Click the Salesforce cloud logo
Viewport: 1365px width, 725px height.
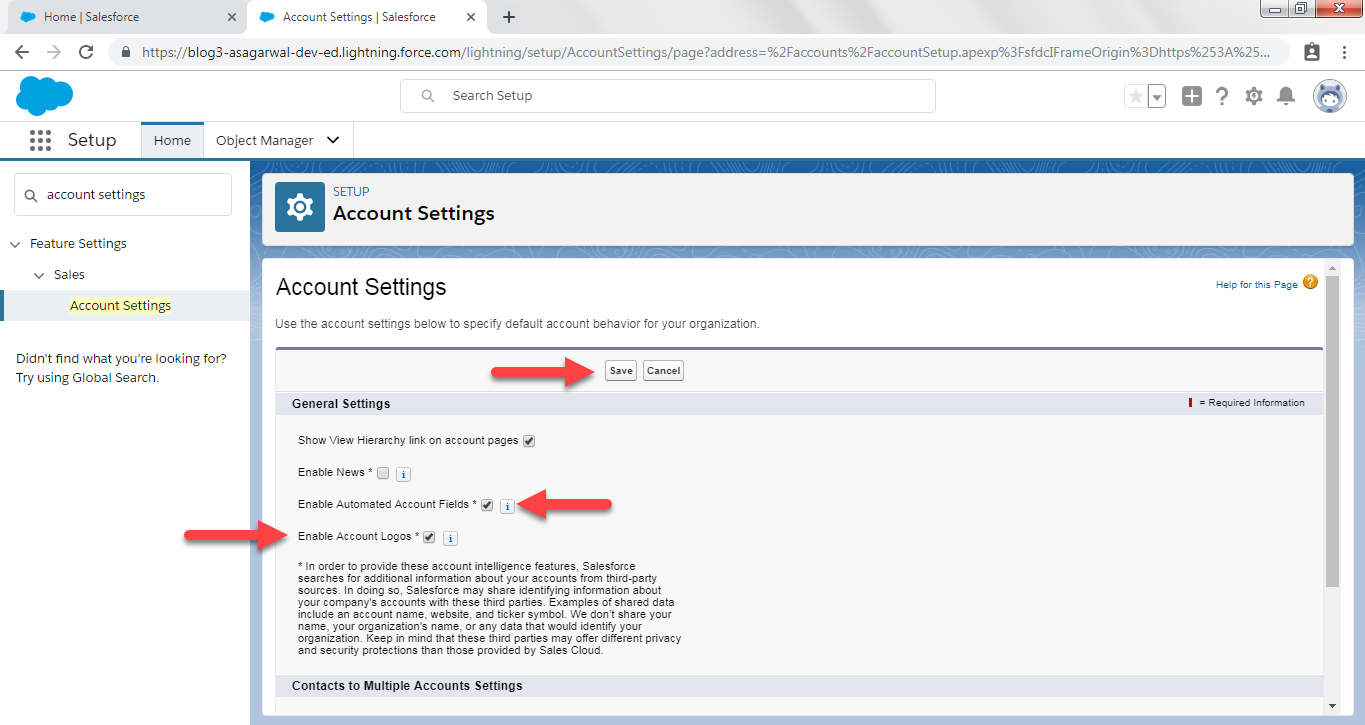click(x=44, y=96)
